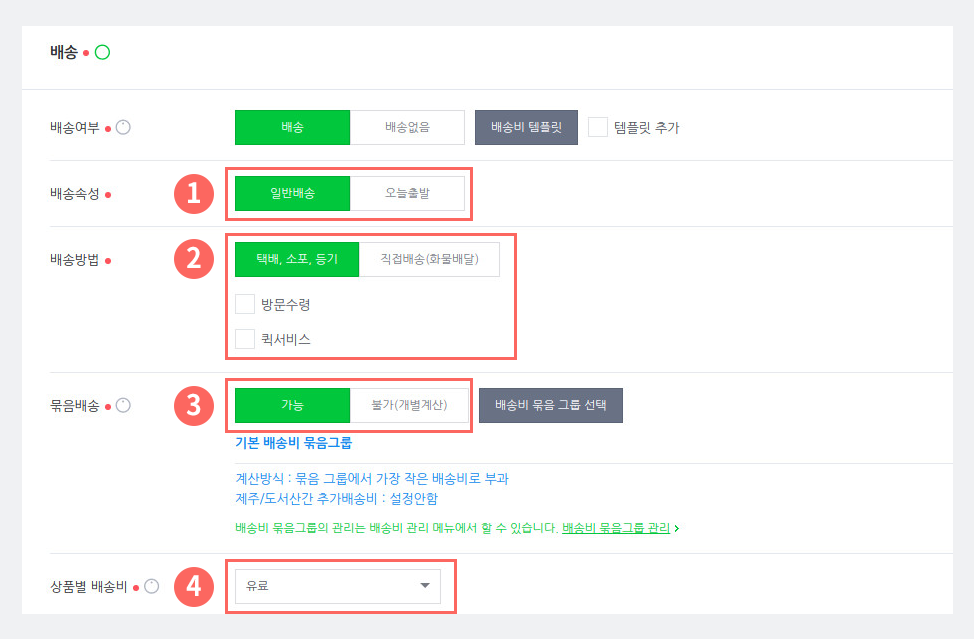Select 직접배송(화물배달) method
Image resolution: width=974 pixels, height=639 pixels.
click(x=429, y=259)
